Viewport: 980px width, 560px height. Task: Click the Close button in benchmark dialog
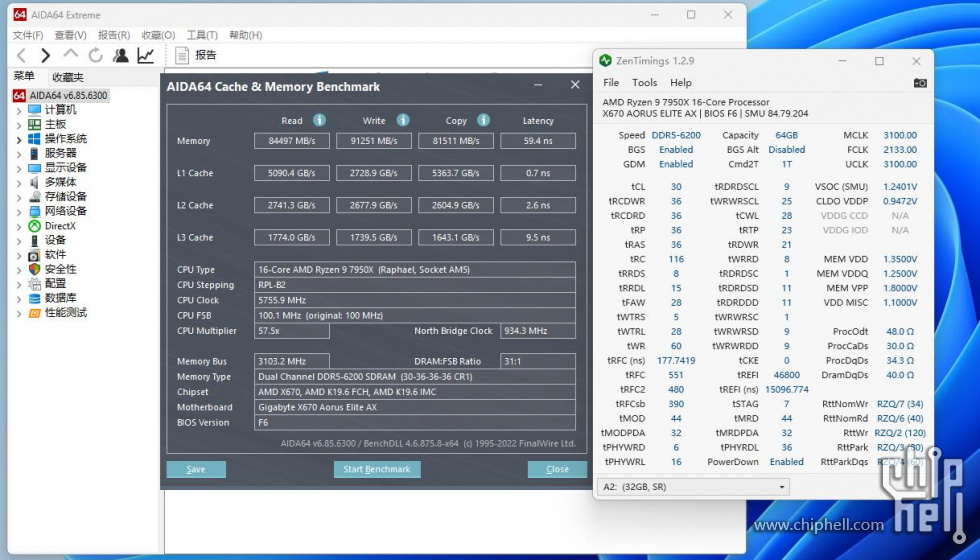557,469
